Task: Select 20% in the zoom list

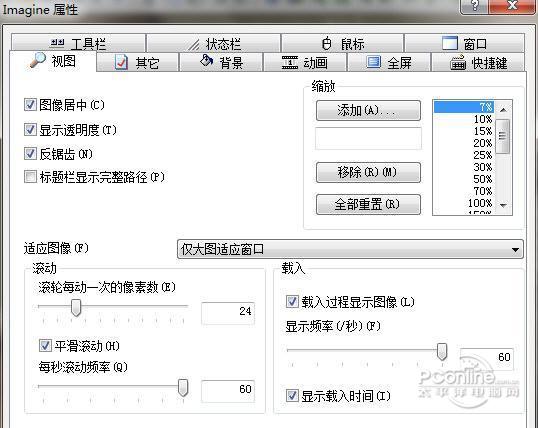Action: coord(464,143)
